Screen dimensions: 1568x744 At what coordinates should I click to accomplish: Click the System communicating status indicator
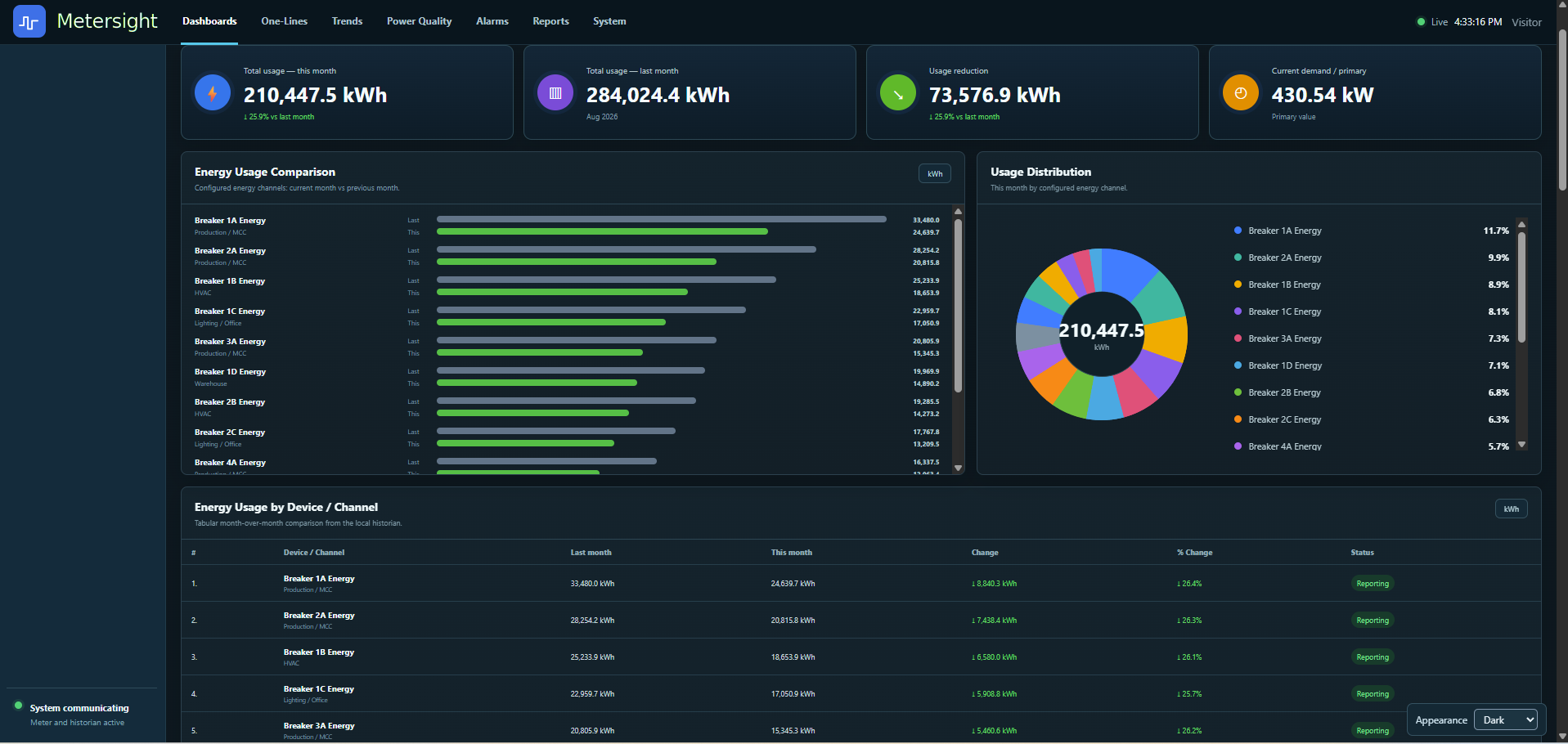[x=18, y=706]
